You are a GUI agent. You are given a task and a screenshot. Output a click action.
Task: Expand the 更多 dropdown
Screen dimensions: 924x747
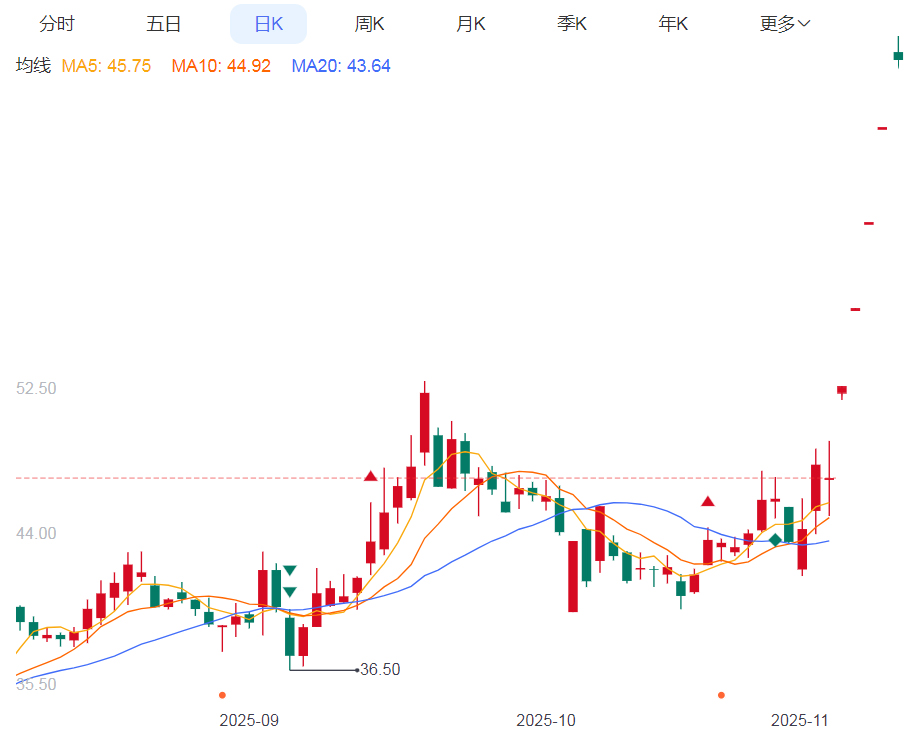coord(785,24)
